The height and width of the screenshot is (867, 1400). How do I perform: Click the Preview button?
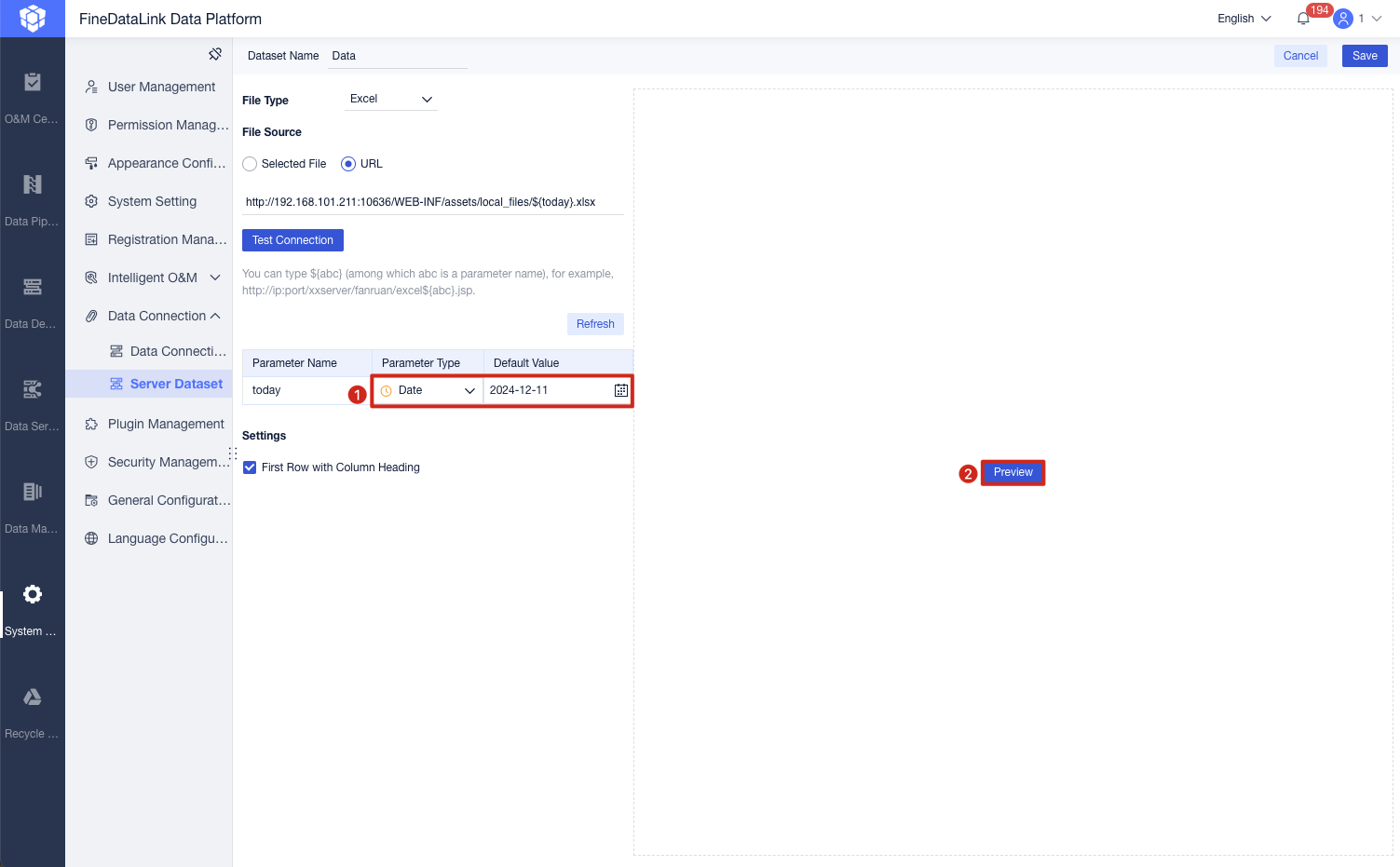click(x=1013, y=472)
